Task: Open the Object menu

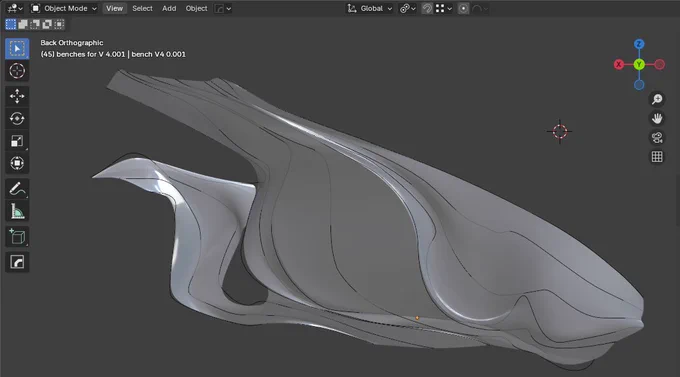Action: tap(196, 8)
